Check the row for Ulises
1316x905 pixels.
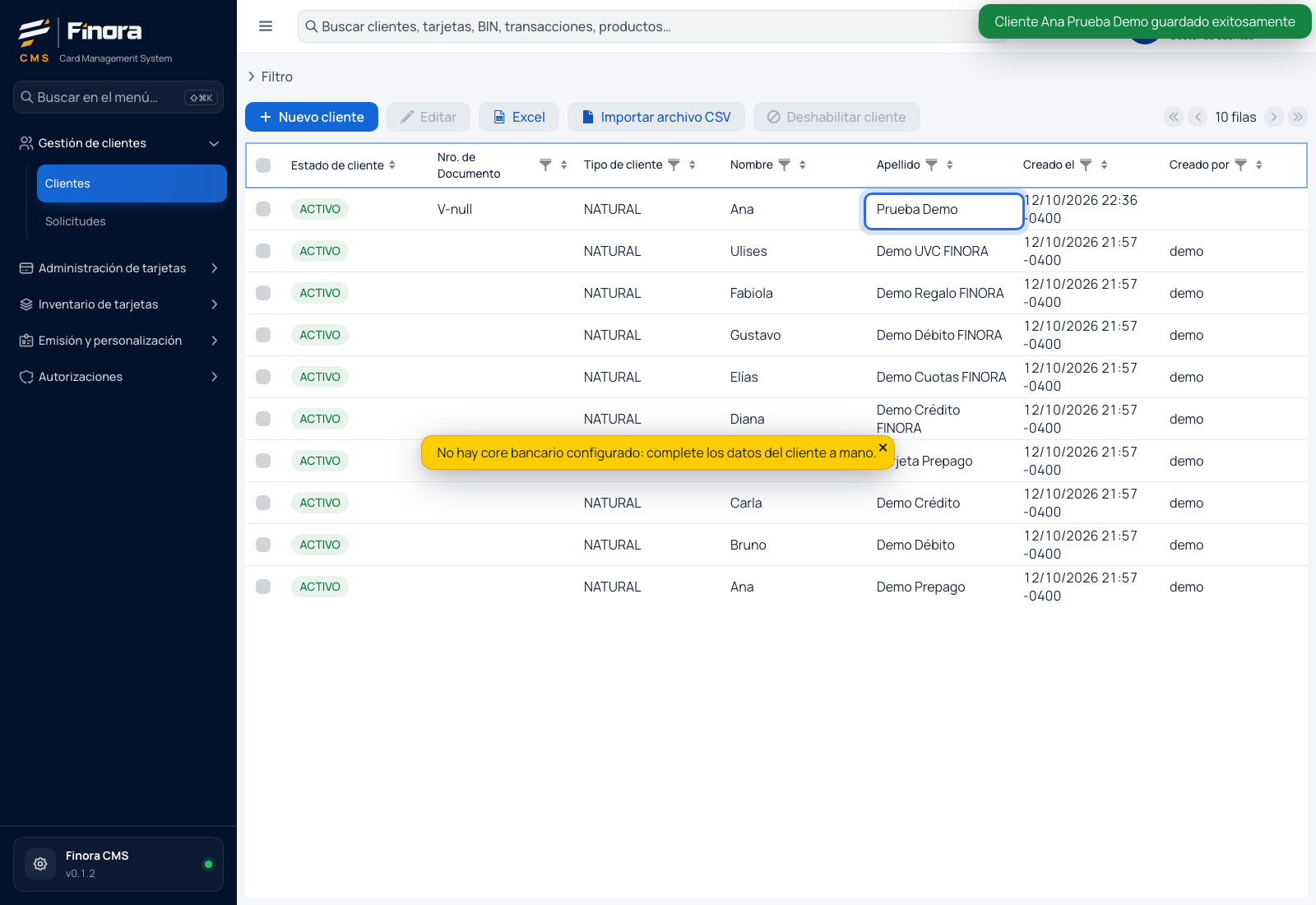(263, 251)
